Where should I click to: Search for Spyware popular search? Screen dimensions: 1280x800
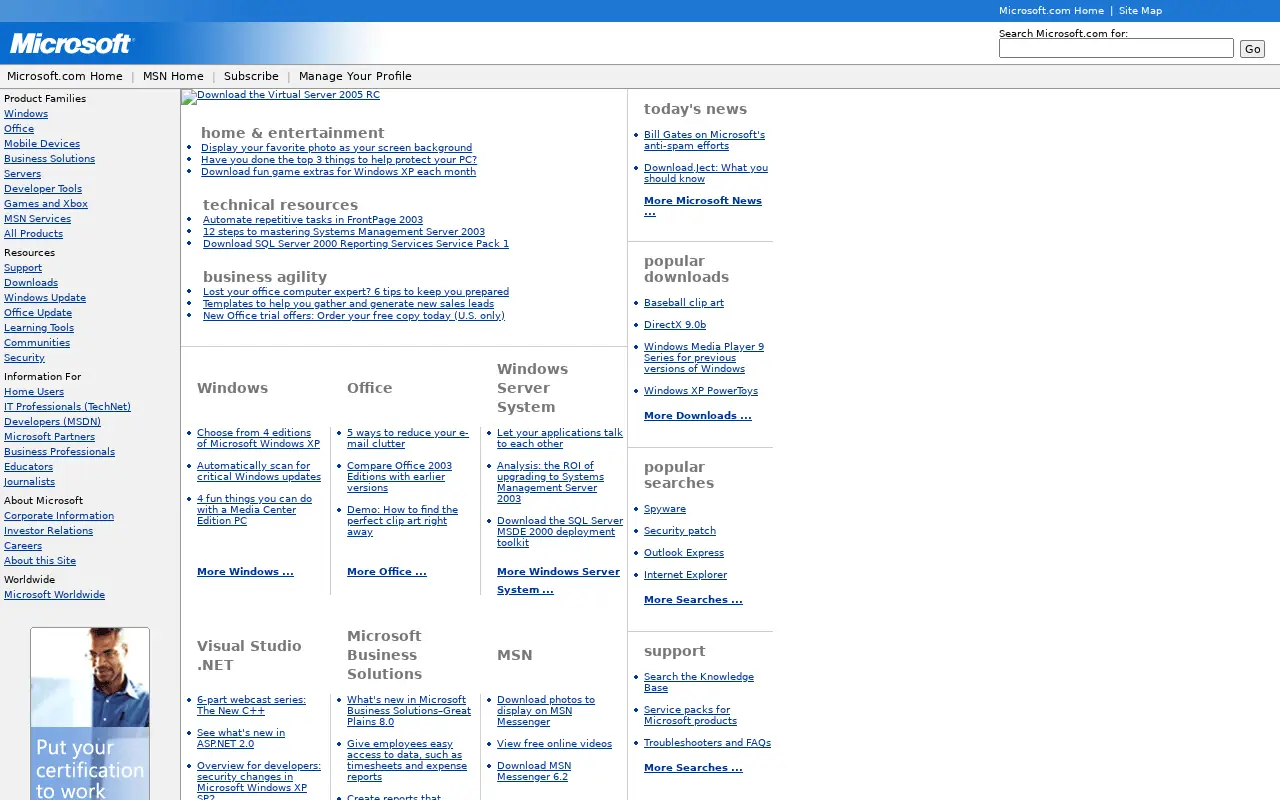pyautogui.click(x=665, y=509)
